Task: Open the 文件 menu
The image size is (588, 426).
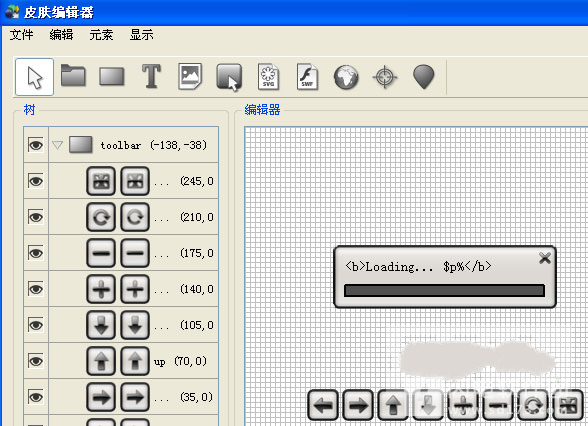Action: [x=21, y=35]
